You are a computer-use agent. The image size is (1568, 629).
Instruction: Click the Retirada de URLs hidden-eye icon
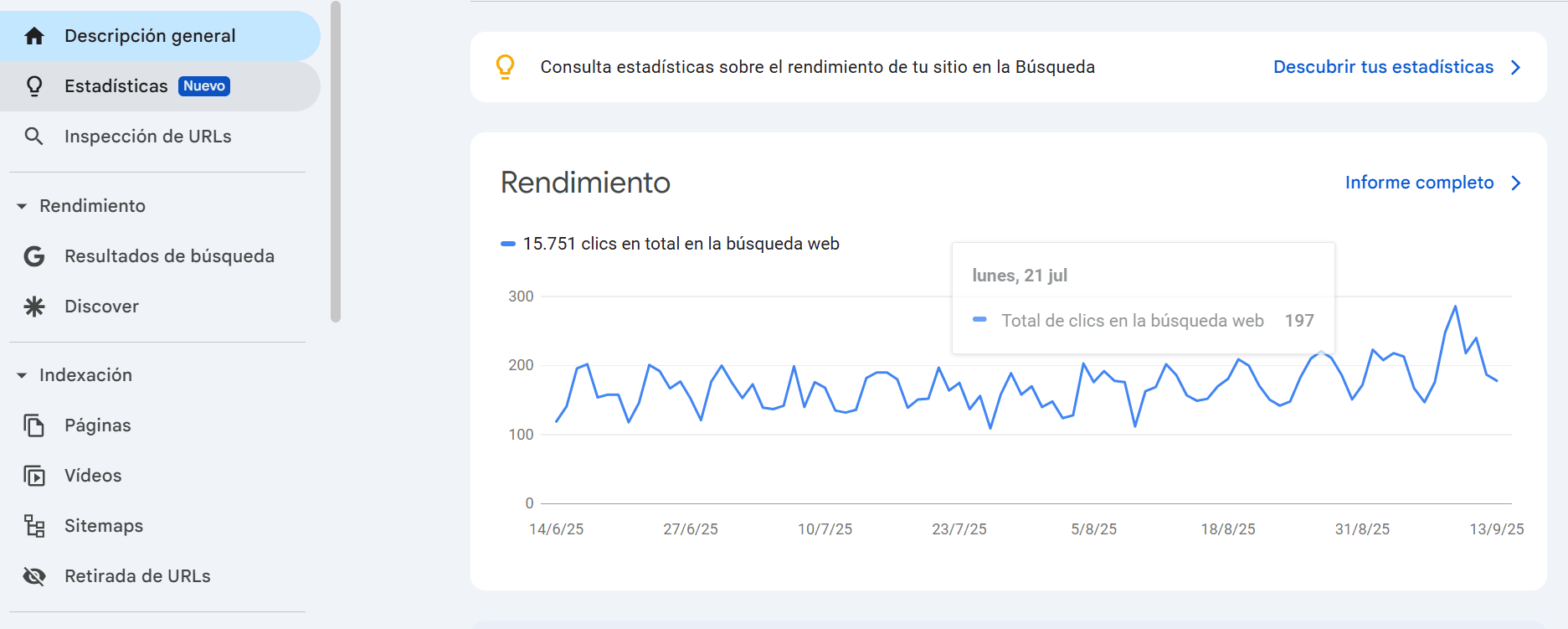click(x=34, y=575)
